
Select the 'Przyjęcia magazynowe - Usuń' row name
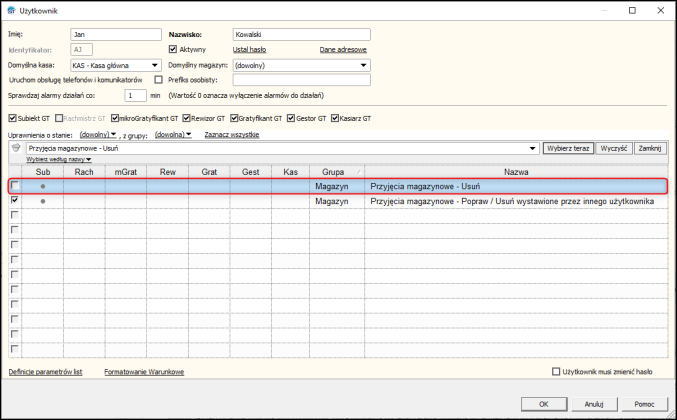tap(425, 186)
